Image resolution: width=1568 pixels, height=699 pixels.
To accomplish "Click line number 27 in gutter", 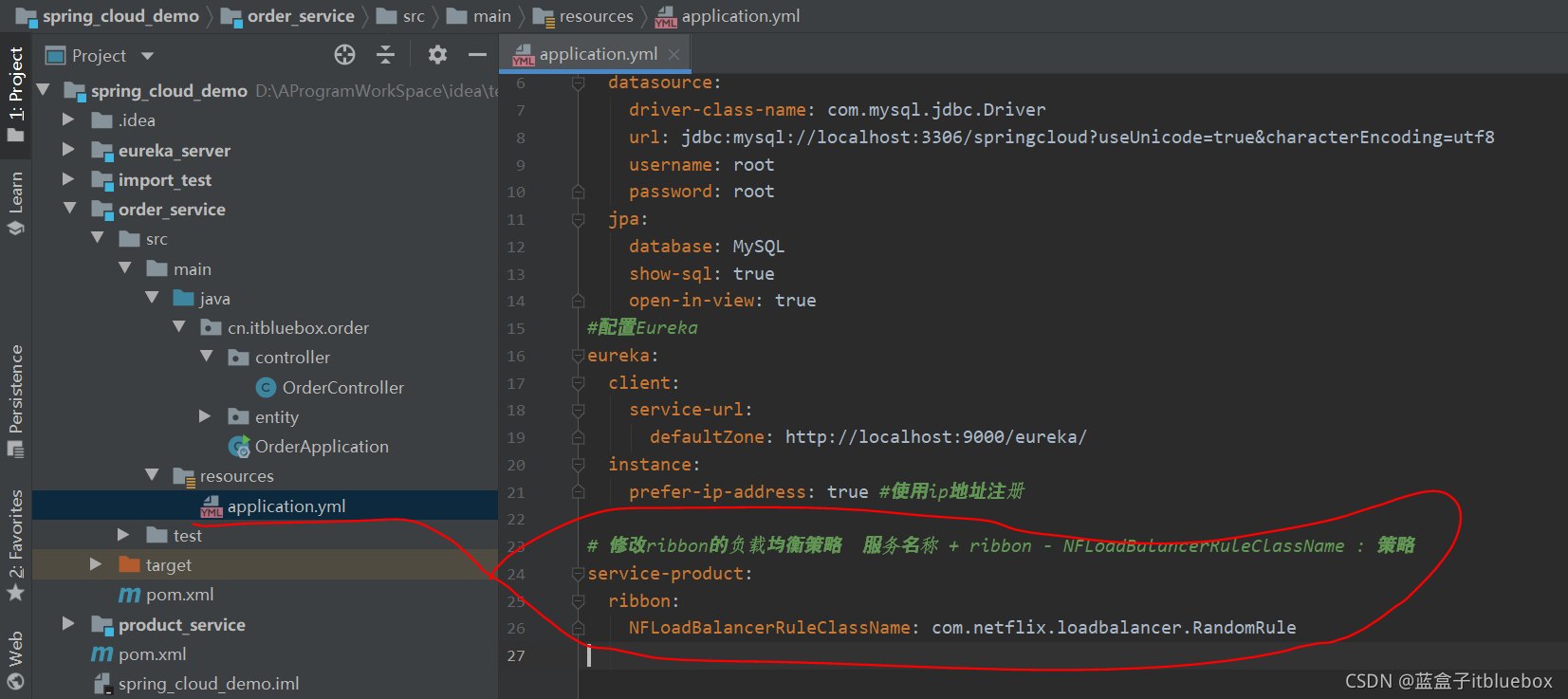I will click(x=516, y=655).
